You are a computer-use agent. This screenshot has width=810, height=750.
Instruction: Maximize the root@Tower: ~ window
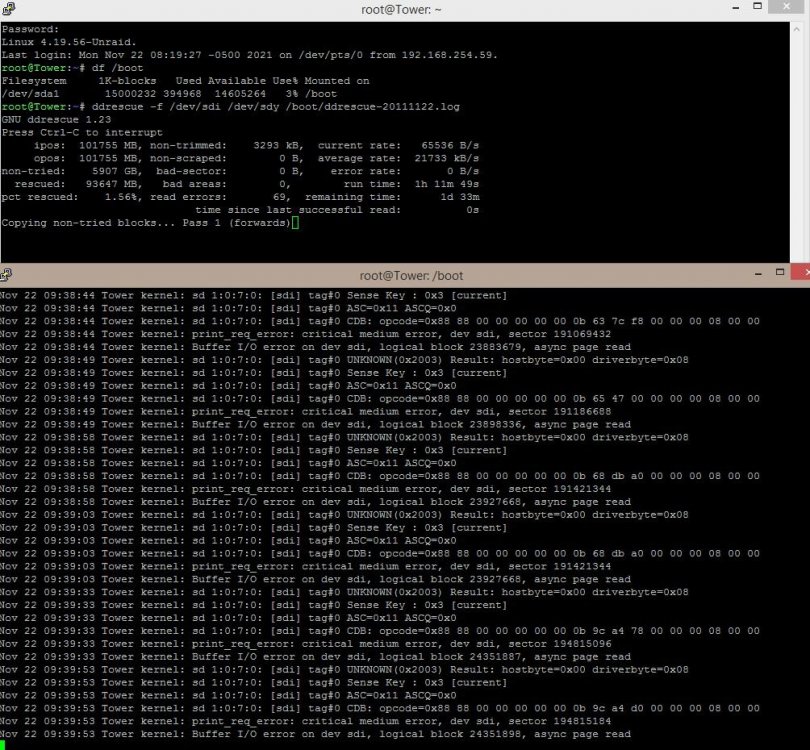tap(757, 7)
